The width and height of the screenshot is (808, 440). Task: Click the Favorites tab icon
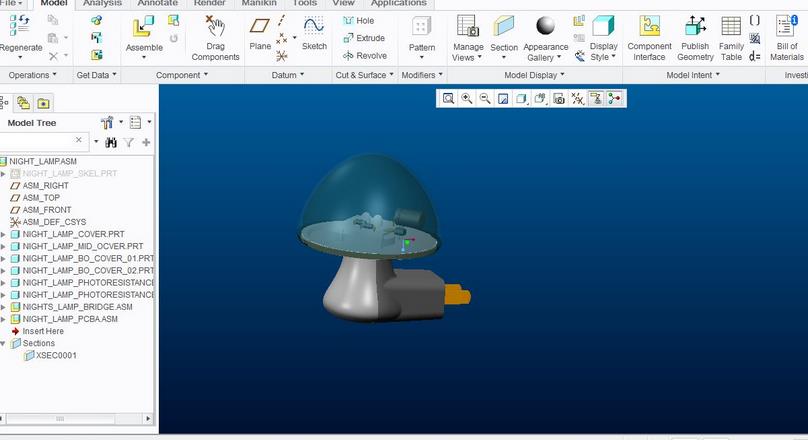(44, 104)
